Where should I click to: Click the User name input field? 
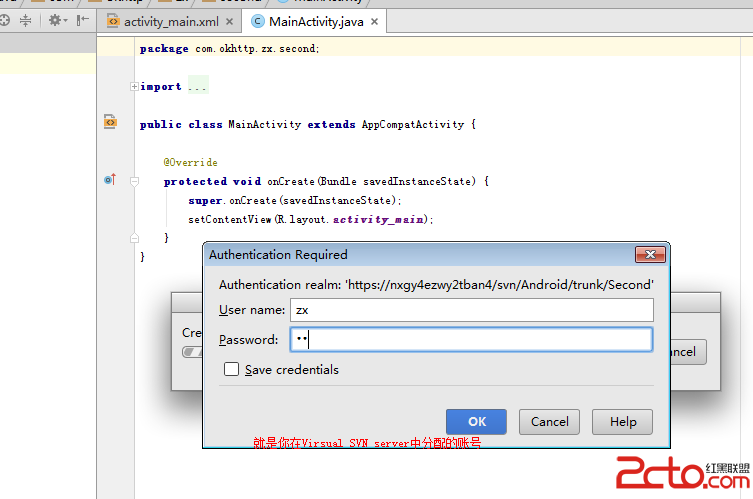pyautogui.click(x=472, y=310)
